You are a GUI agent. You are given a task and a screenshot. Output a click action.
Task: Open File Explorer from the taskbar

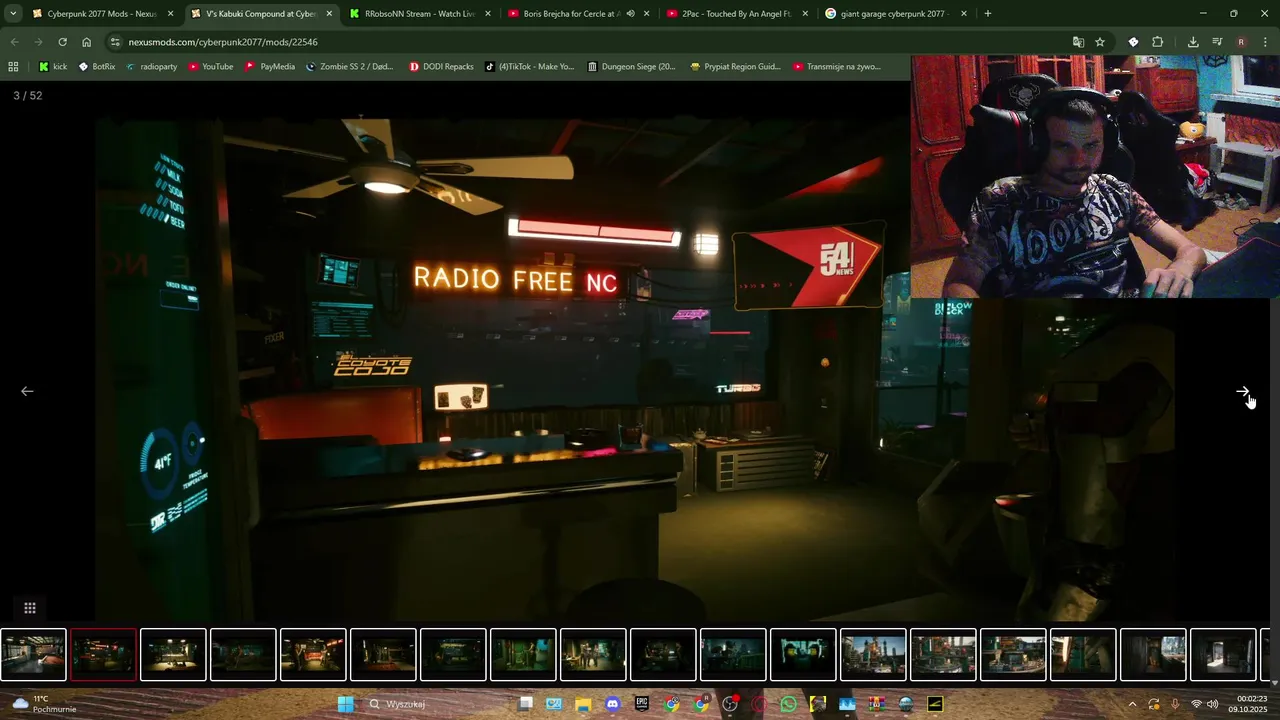click(583, 704)
